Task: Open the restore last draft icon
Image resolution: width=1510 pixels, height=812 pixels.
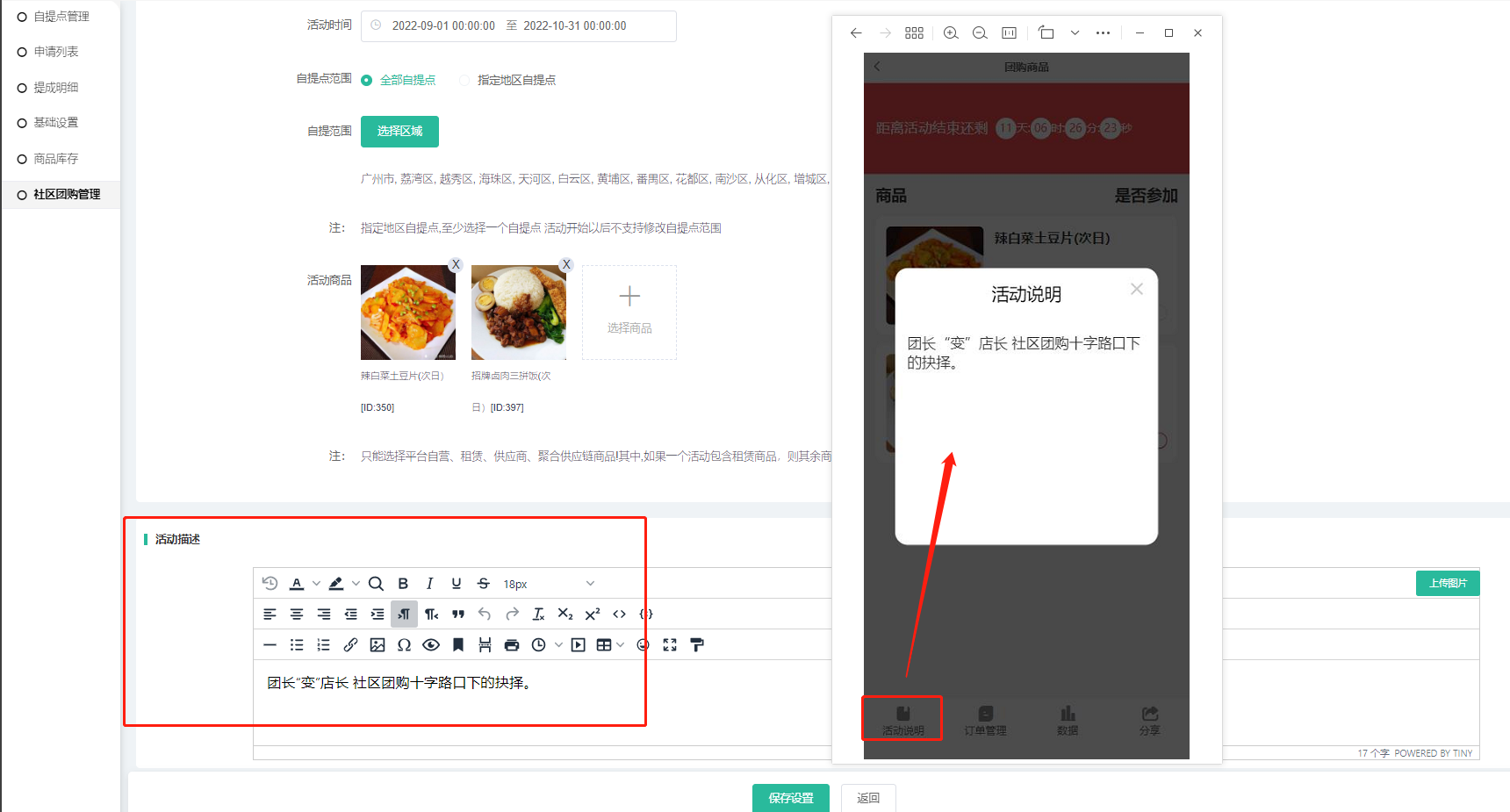Action: click(270, 584)
